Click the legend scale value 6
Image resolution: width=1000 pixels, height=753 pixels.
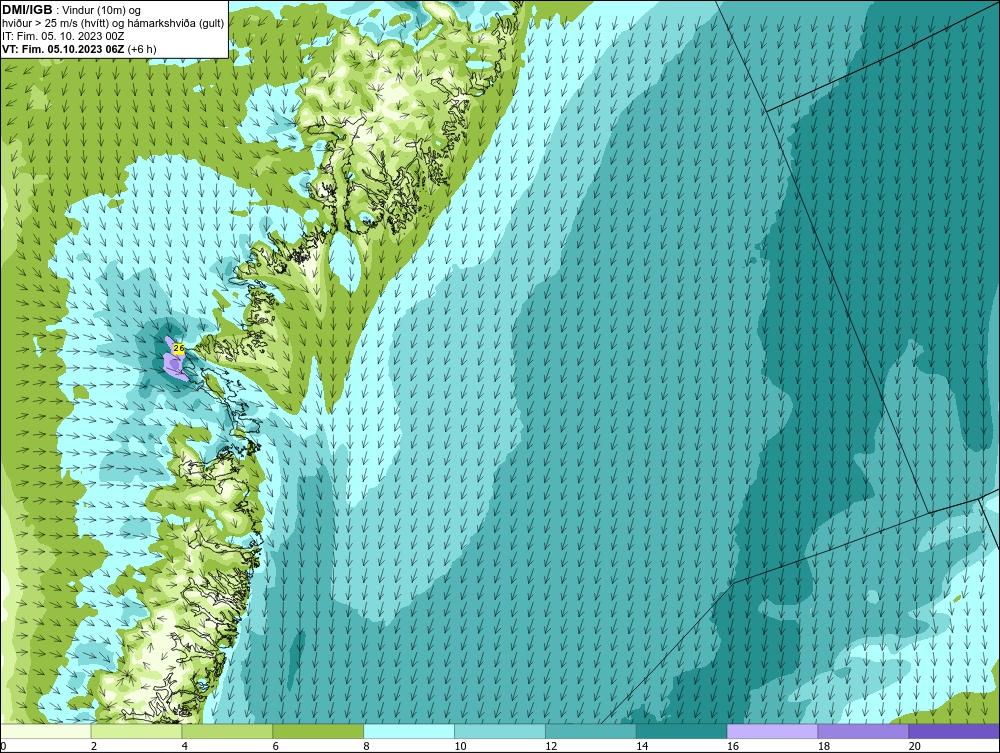[276, 746]
